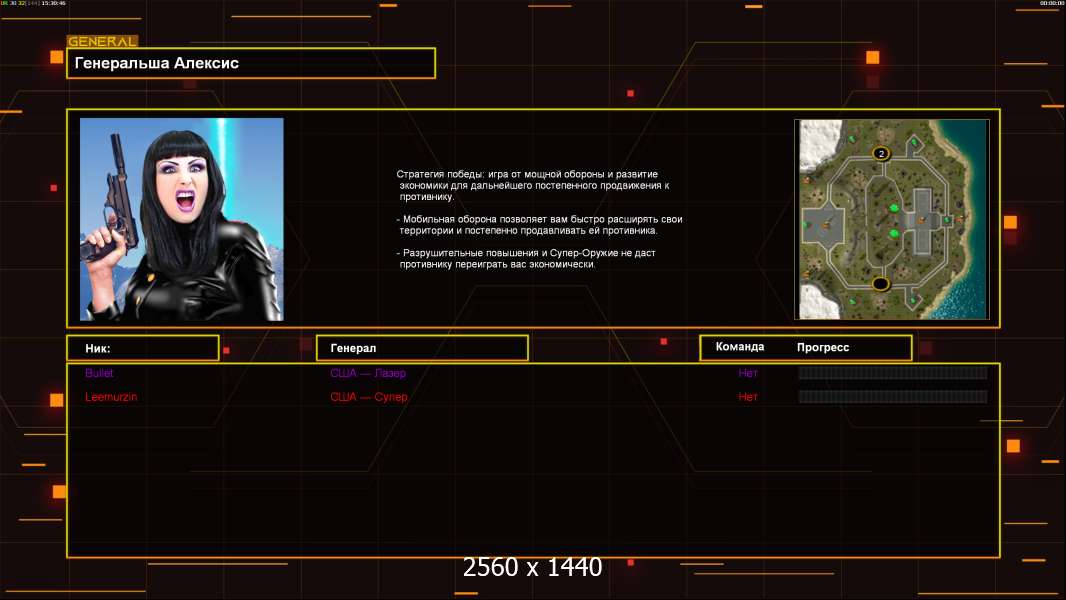Select player name Leemurzin
Viewport: 1066px width, 600px height.
coord(111,397)
